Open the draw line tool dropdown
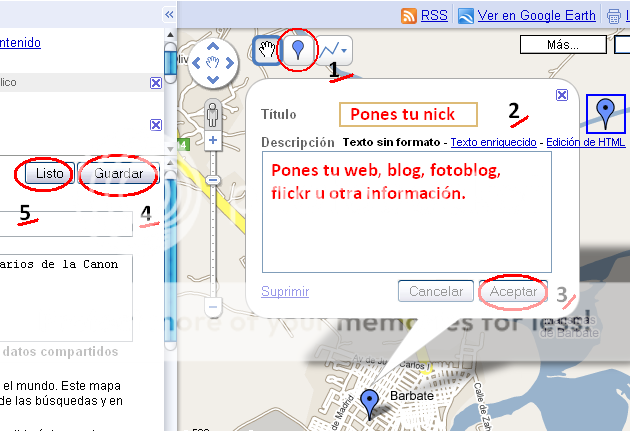 (335, 49)
